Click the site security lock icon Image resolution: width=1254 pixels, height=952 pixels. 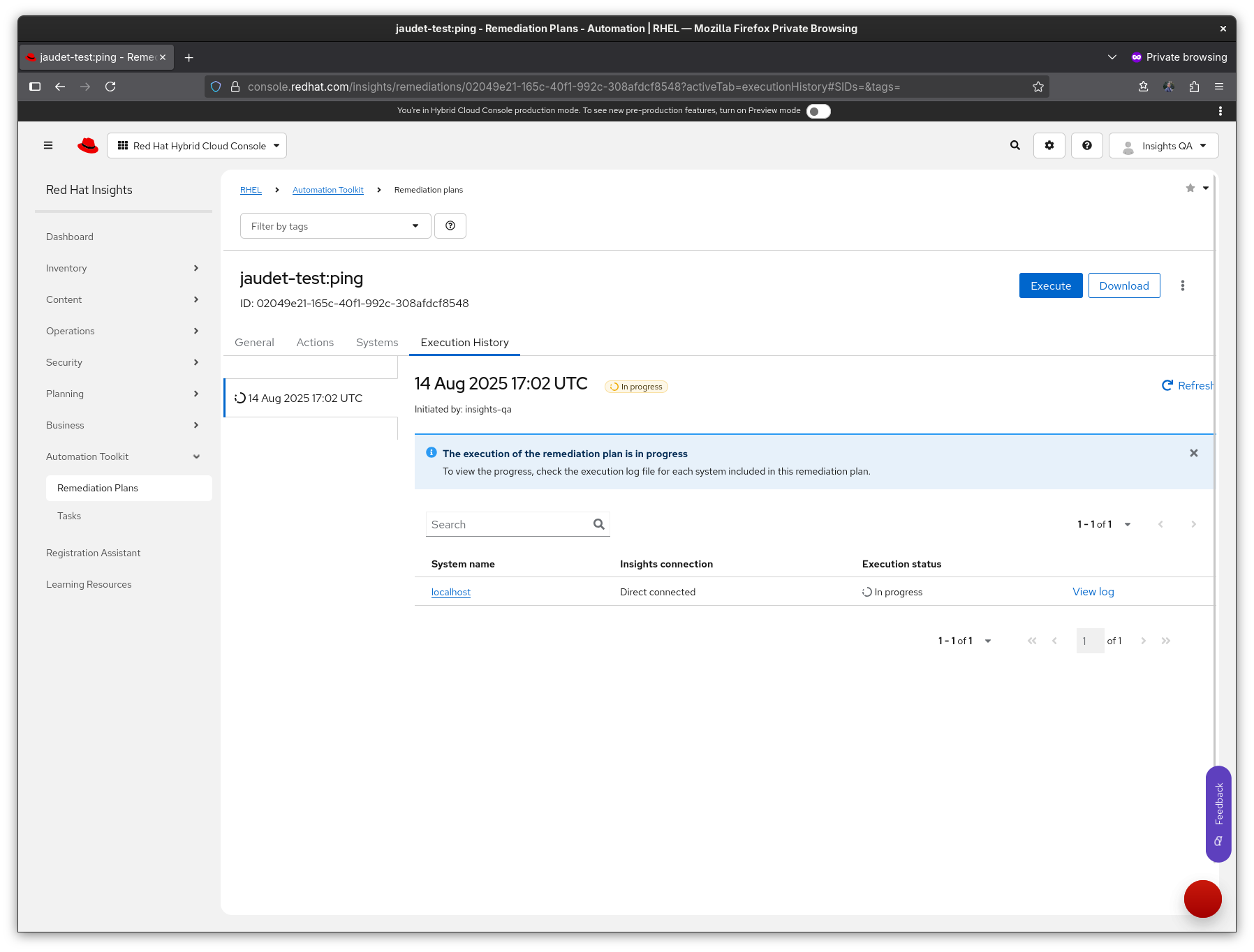[235, 87]
